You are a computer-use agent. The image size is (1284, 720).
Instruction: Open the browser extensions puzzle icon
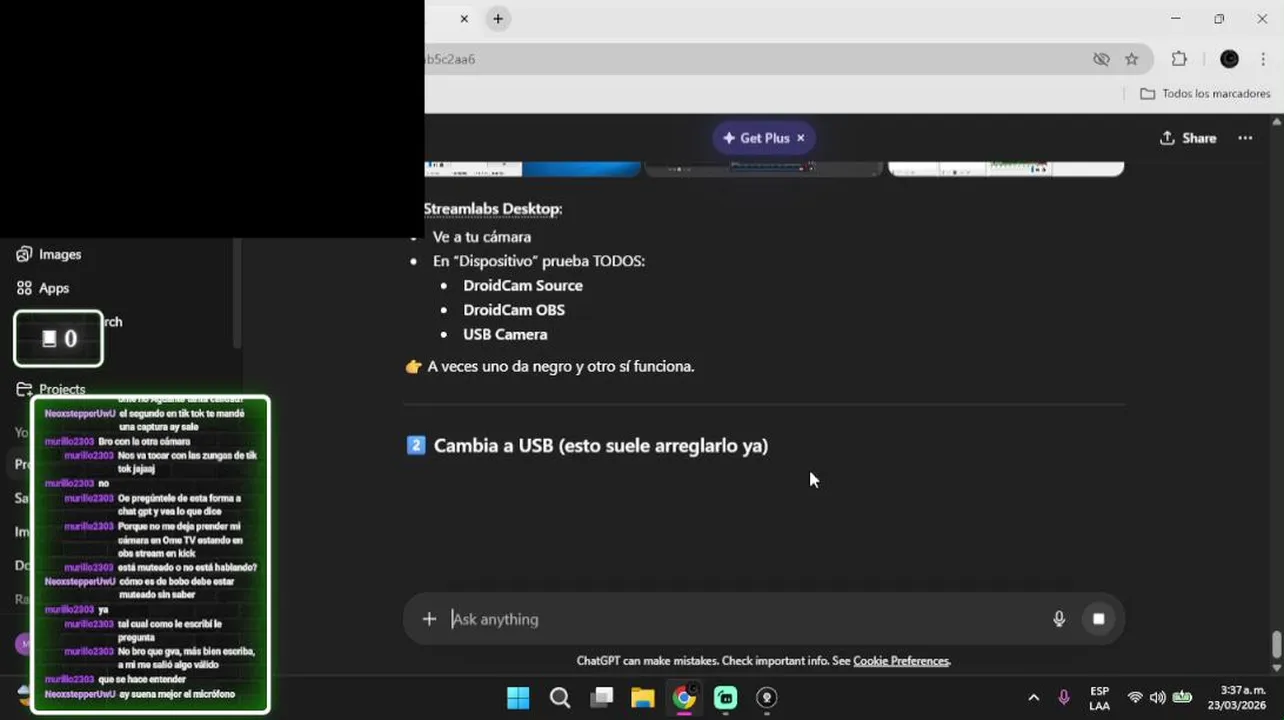pos(1179,59)
